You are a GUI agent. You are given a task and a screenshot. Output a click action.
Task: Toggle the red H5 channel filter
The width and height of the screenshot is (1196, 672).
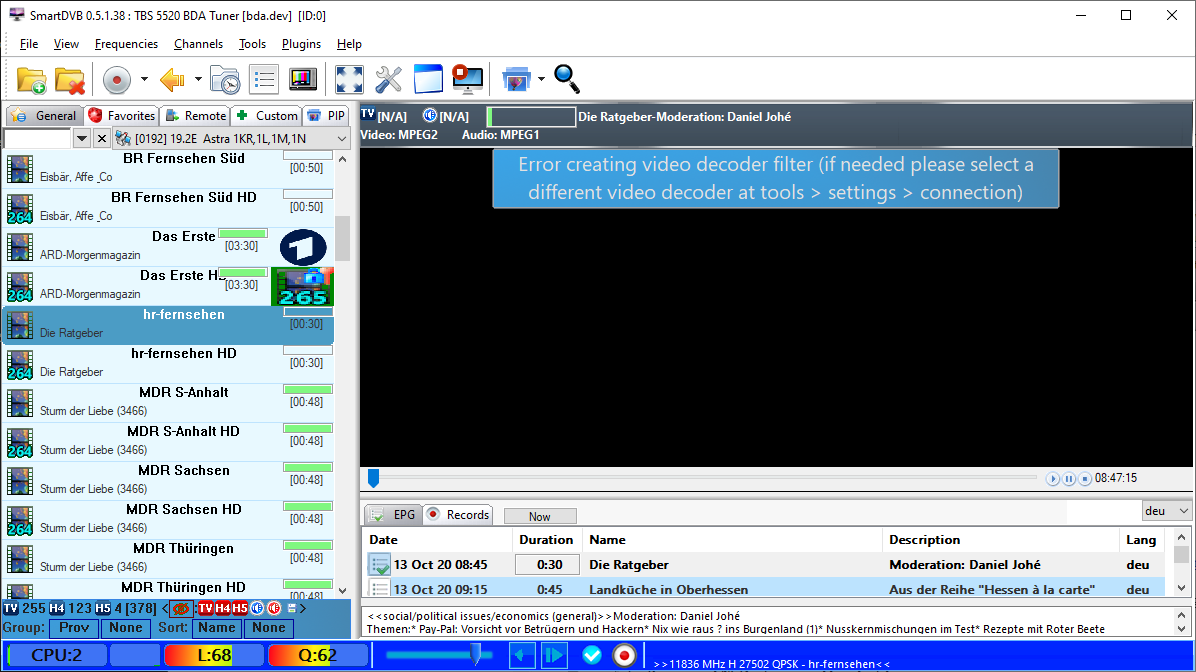[x=240, y=608]
